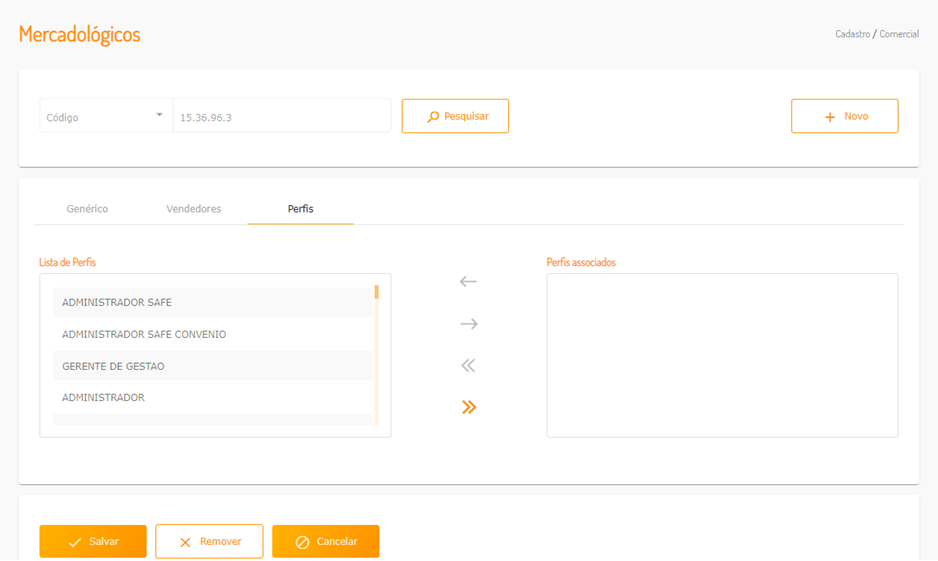Select ADMINISTRADOR SAFE CONVENIO profile

tap(213, 334)
